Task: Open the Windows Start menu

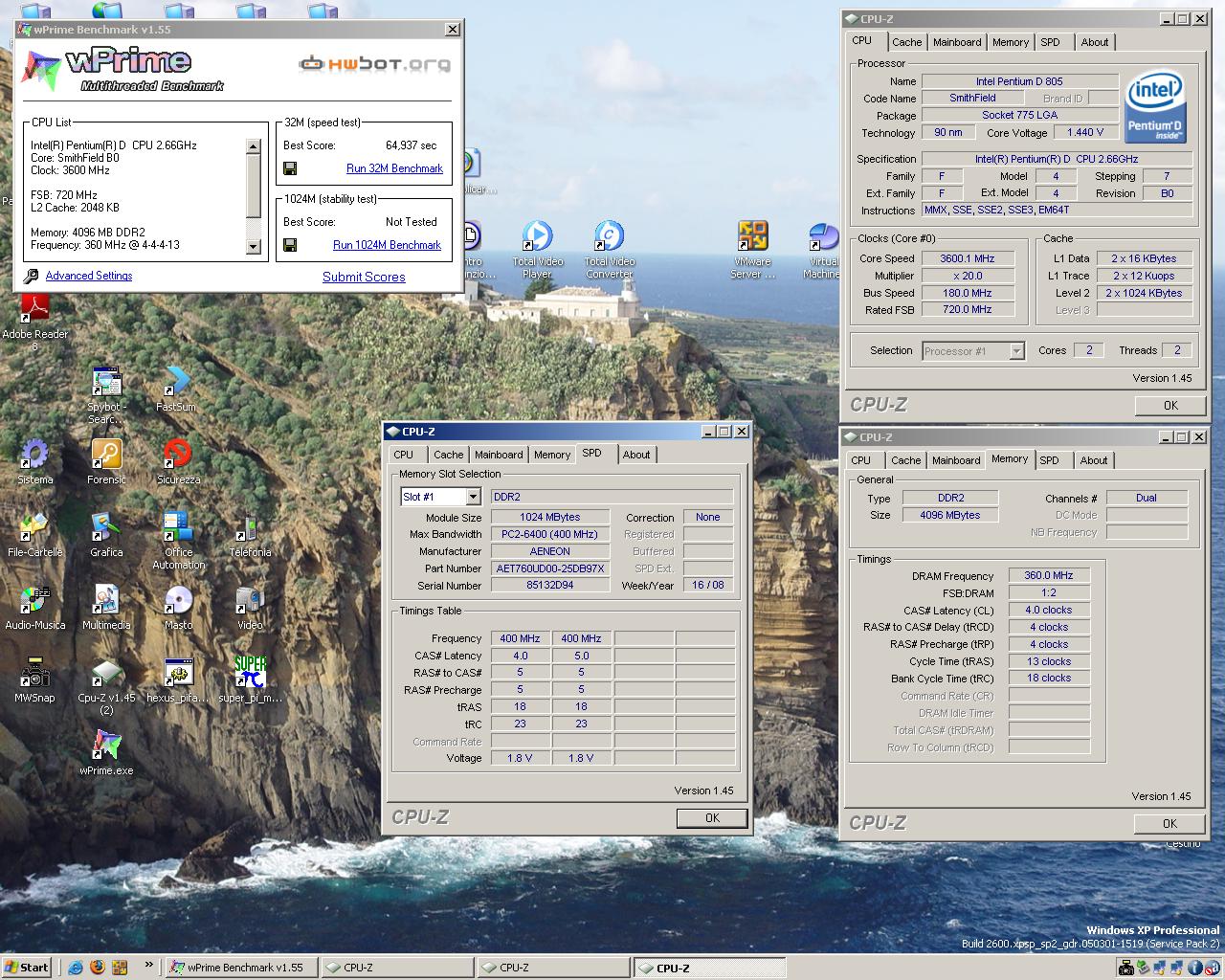Action: 27,968
